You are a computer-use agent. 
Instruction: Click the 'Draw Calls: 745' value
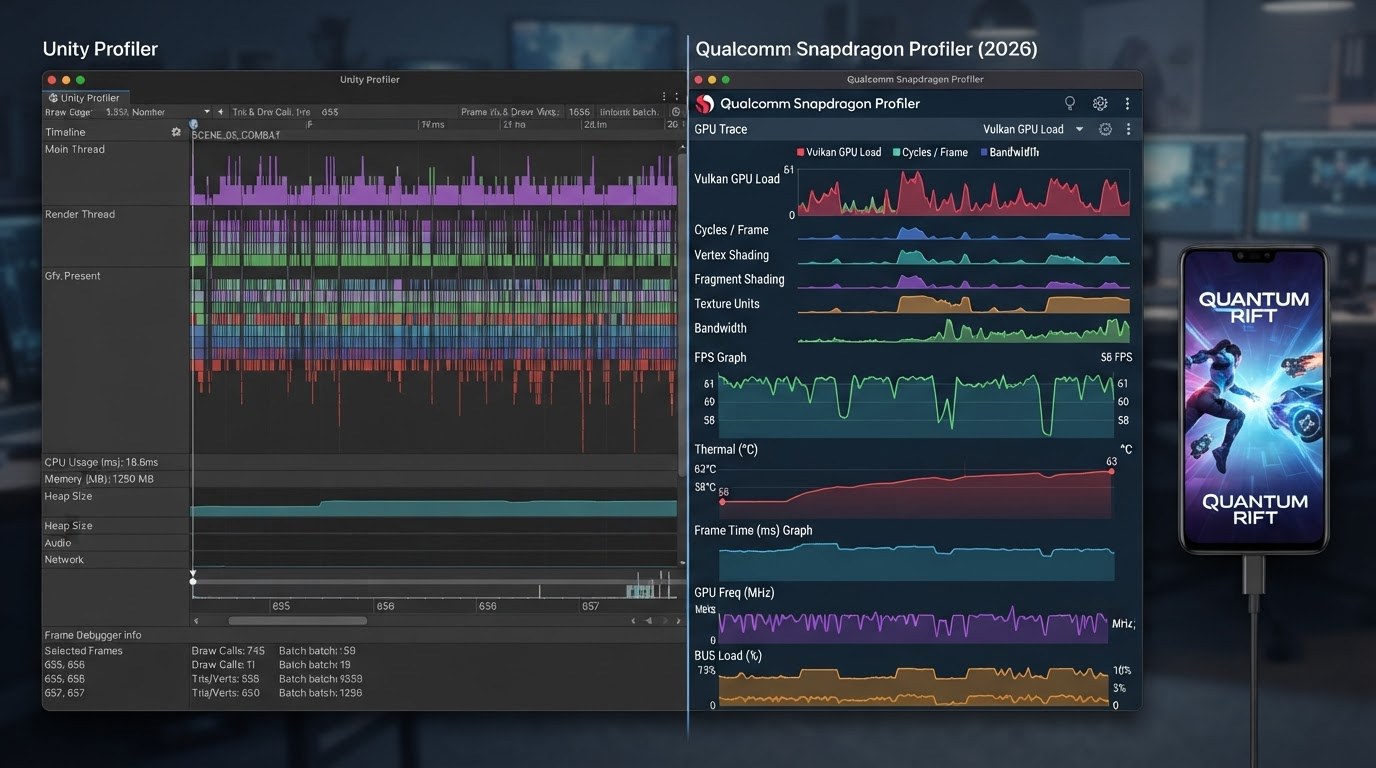coord(228,651)
